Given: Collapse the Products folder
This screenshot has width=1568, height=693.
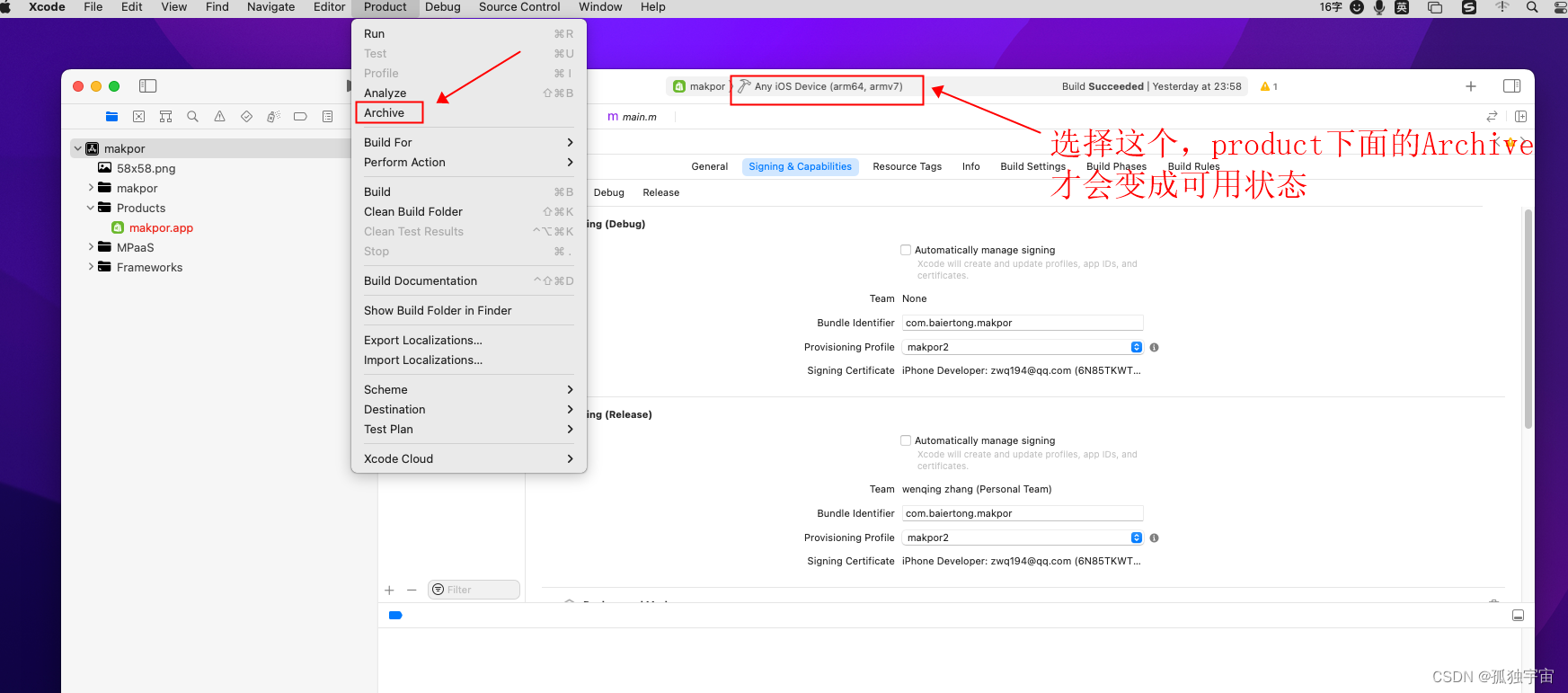Looking at the screenshot, I should point(91,208).
